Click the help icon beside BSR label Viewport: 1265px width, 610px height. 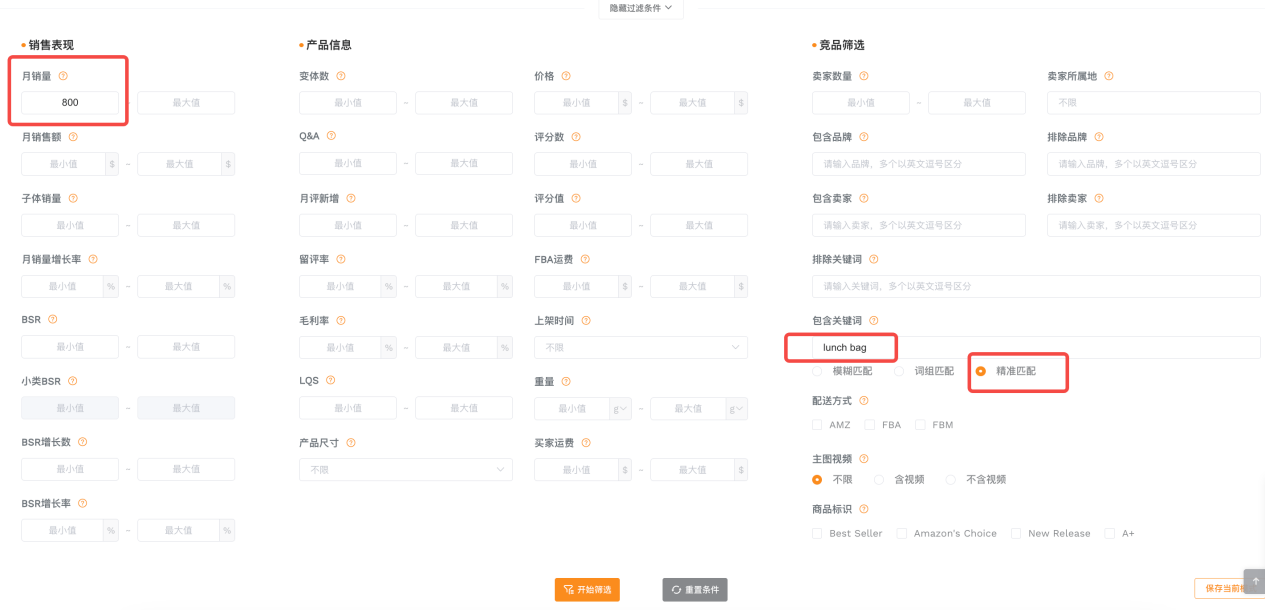(52, 319)
